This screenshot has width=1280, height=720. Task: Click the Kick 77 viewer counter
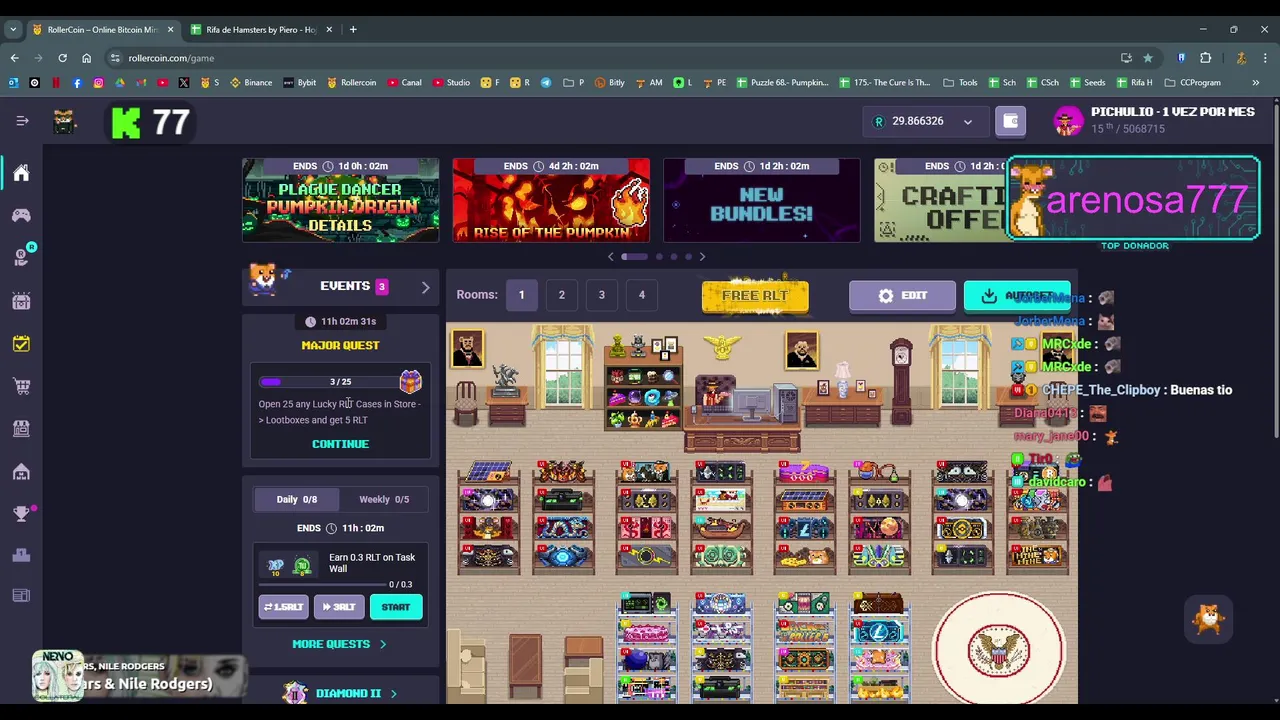coord(151,123)
